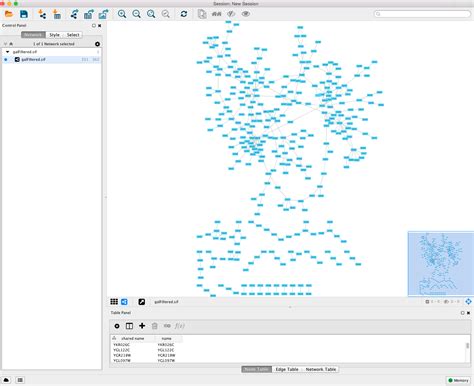Toggle the bird's-eye navigator display
474x386 pixels.
point(468,302)
